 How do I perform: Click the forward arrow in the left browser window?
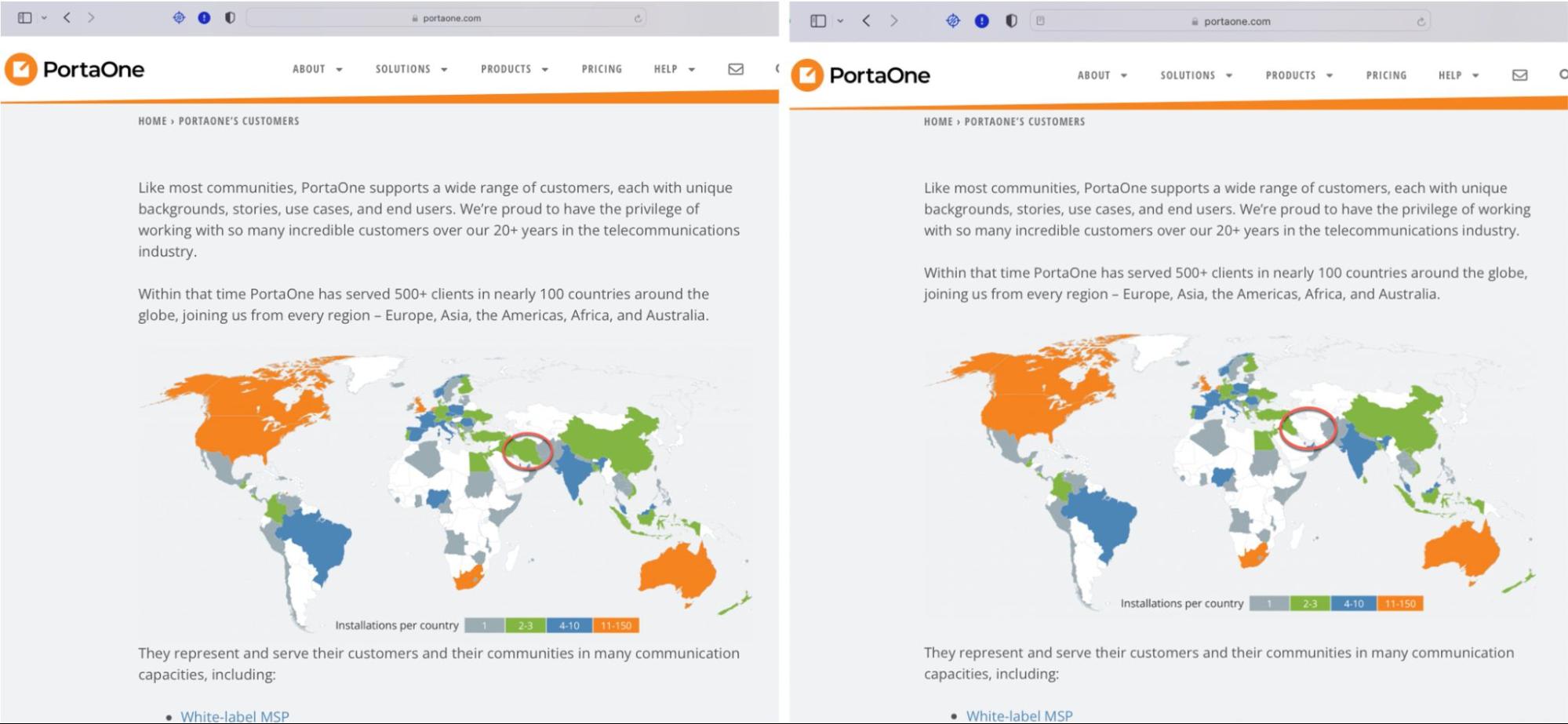coord(91,17)
